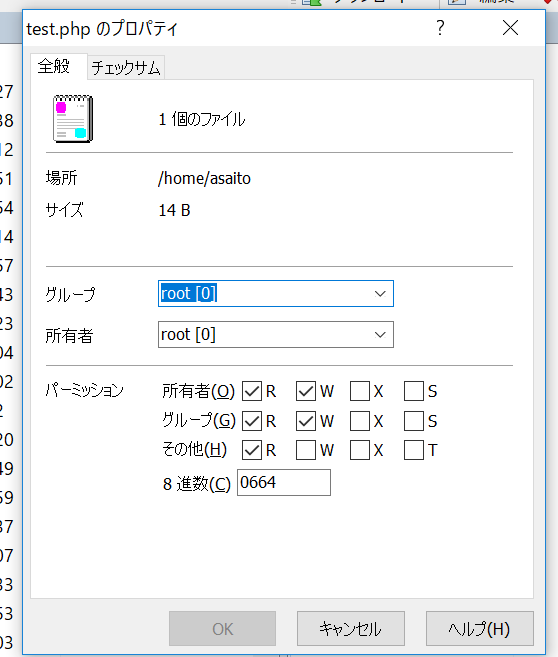Click the パーミッション label

click(x=84, y=391)
